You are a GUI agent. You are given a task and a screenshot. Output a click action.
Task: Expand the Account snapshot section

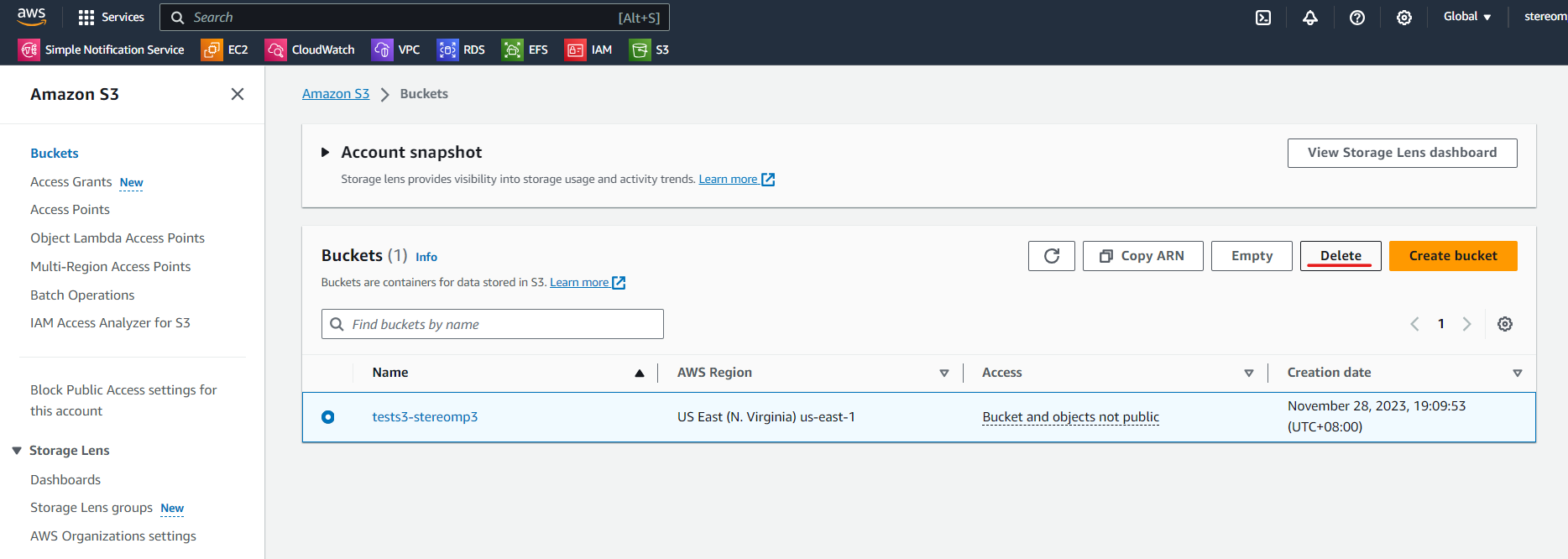tap(325, 153)
